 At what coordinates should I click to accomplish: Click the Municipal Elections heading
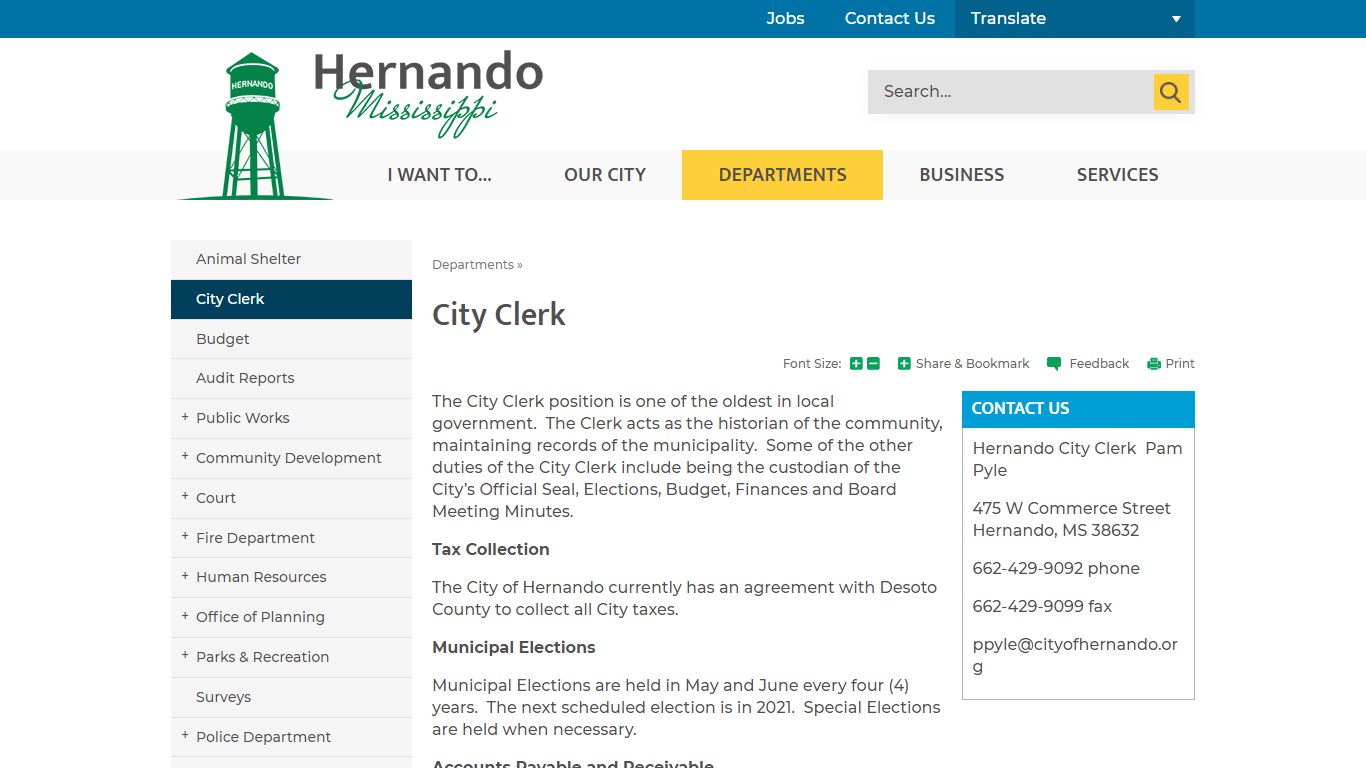514,647
